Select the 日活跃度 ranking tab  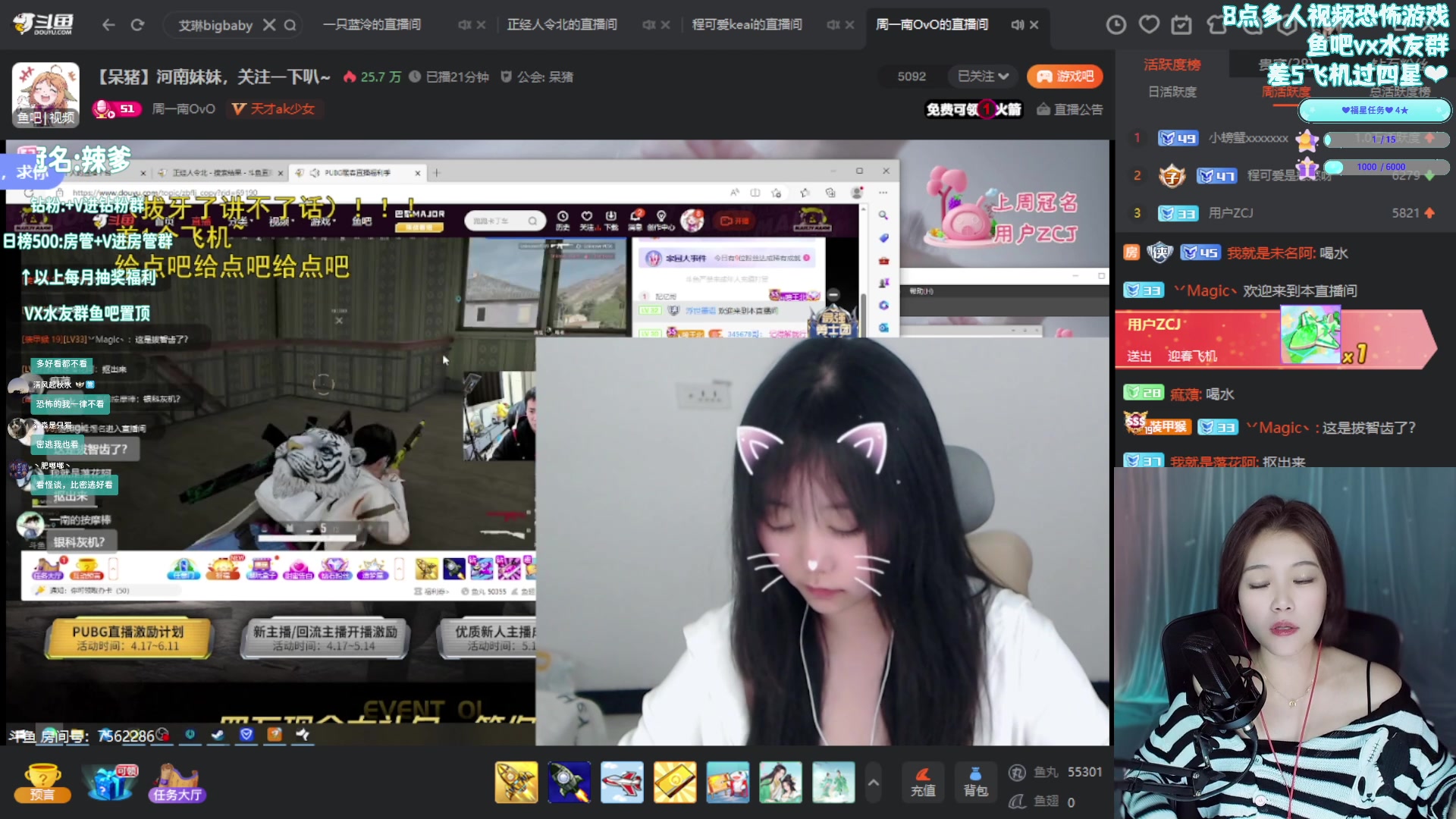[x=1171, y=91]
